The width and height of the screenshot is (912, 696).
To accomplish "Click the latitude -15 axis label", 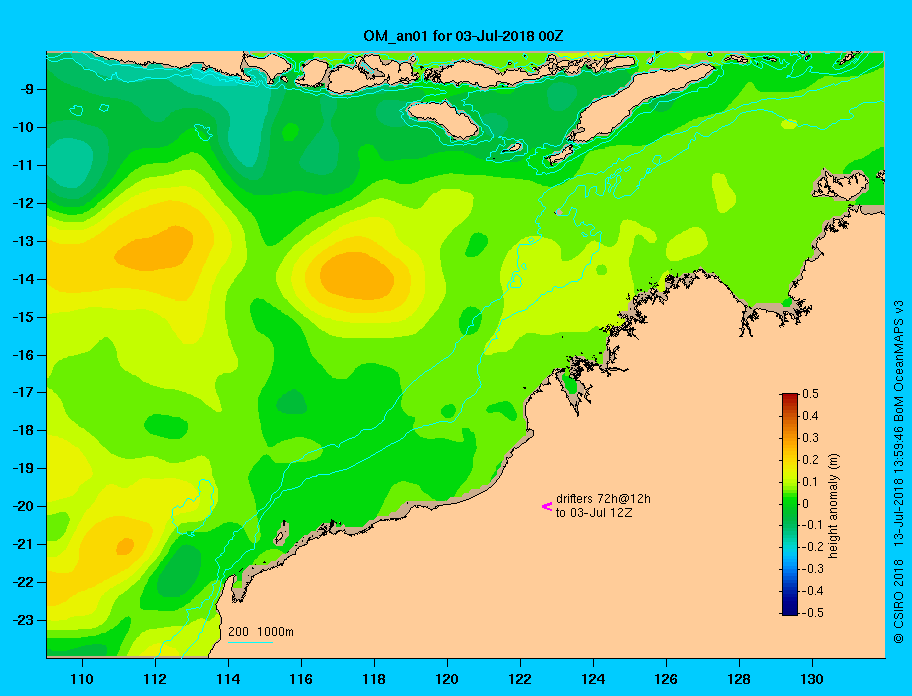I will (22, 317).
